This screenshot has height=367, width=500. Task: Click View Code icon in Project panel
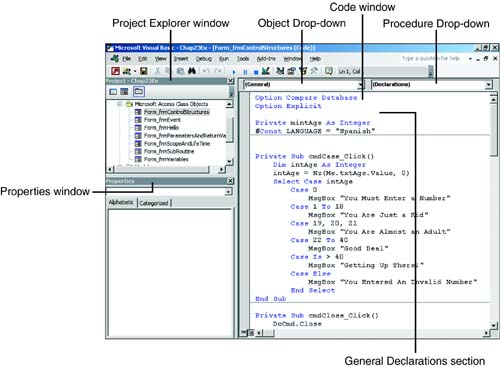pyautogui.click(x=113, y=92)
